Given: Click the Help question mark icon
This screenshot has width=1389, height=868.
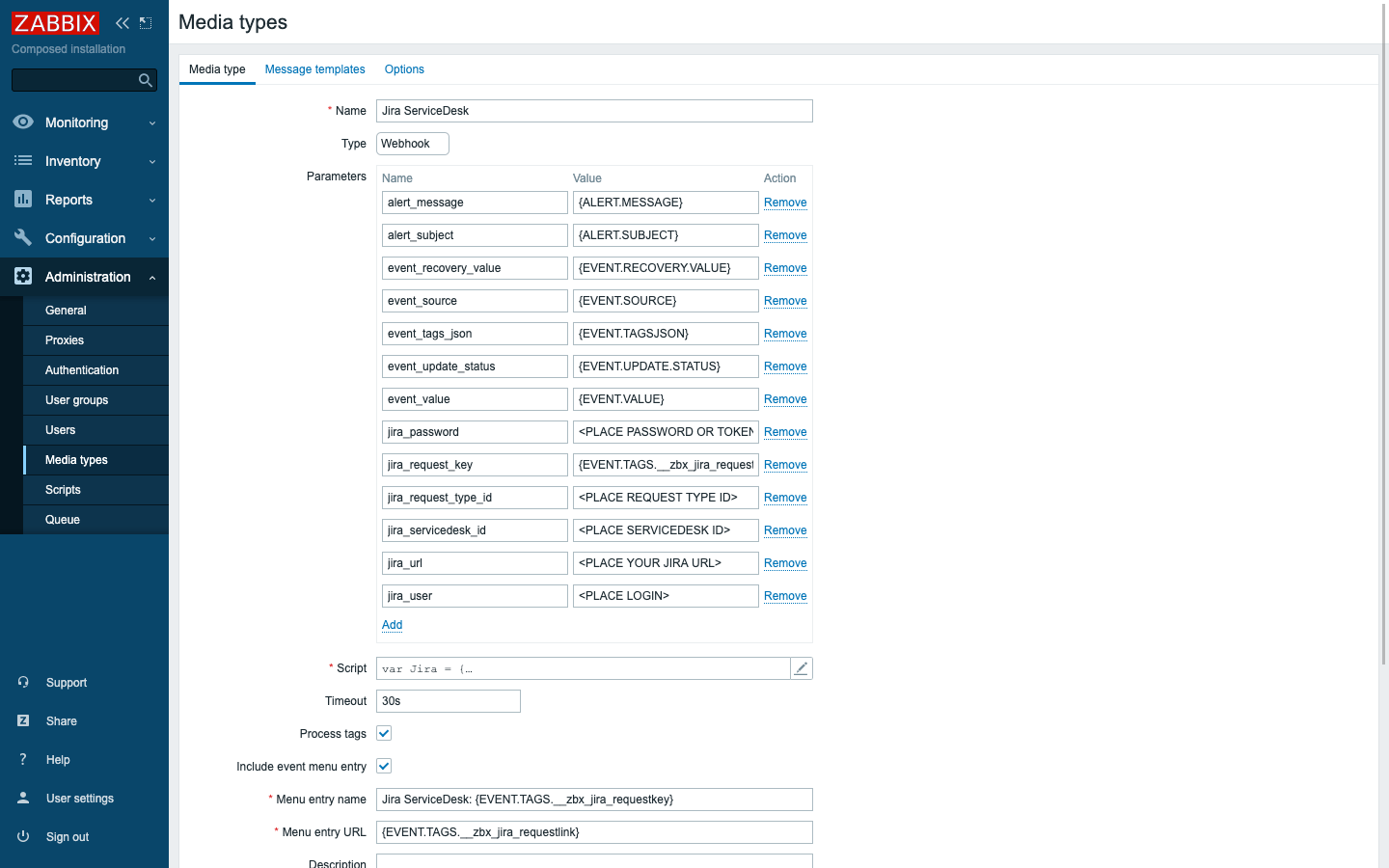Looking at the screenshot, I should click(x=23, y=760).
